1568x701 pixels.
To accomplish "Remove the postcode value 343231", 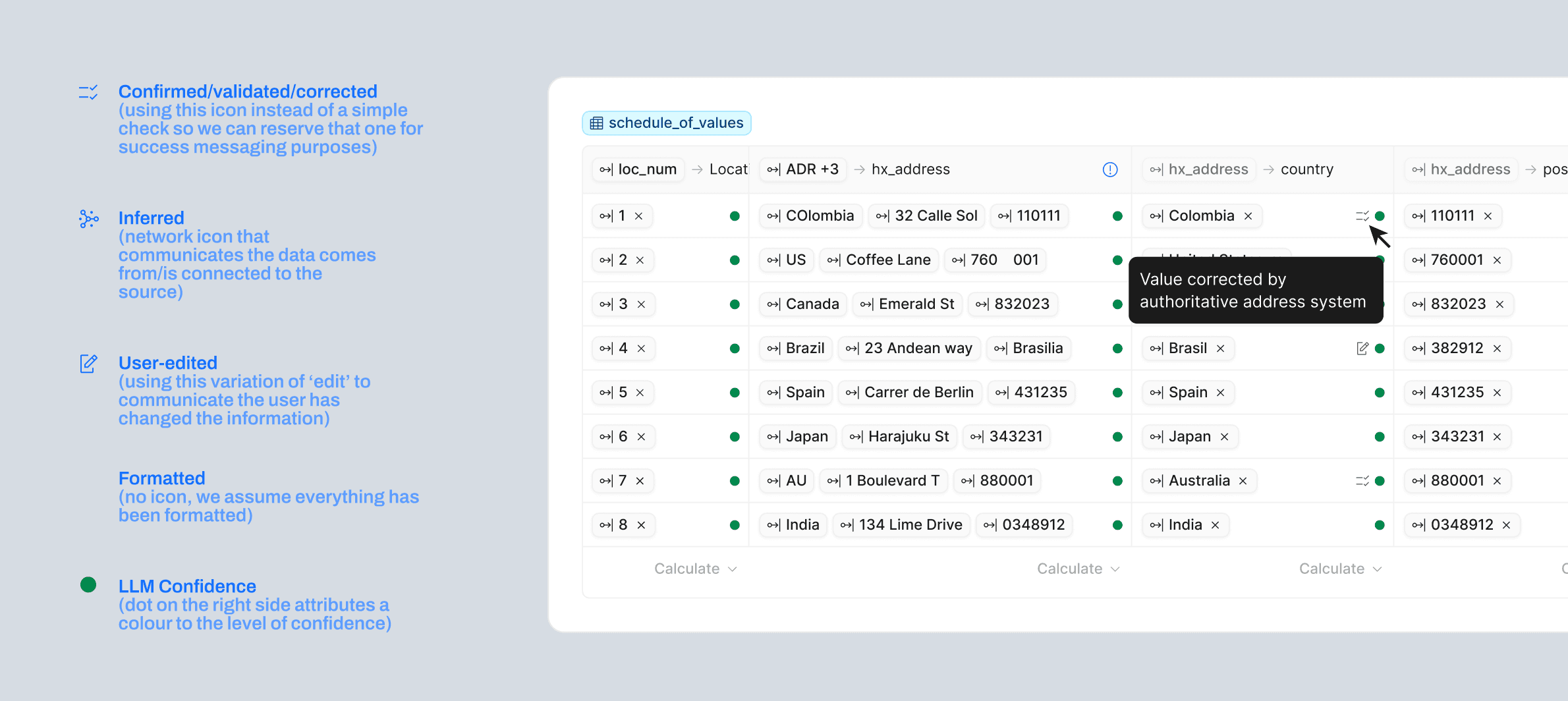I will click(1497, 437).
